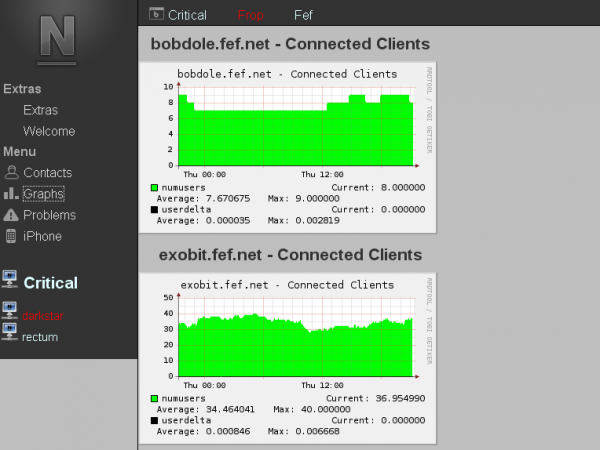This screenshot has width=600, height=450.
Task: Go to the Welcome page link
Action: pyautogui.click(x=49, y=131)
